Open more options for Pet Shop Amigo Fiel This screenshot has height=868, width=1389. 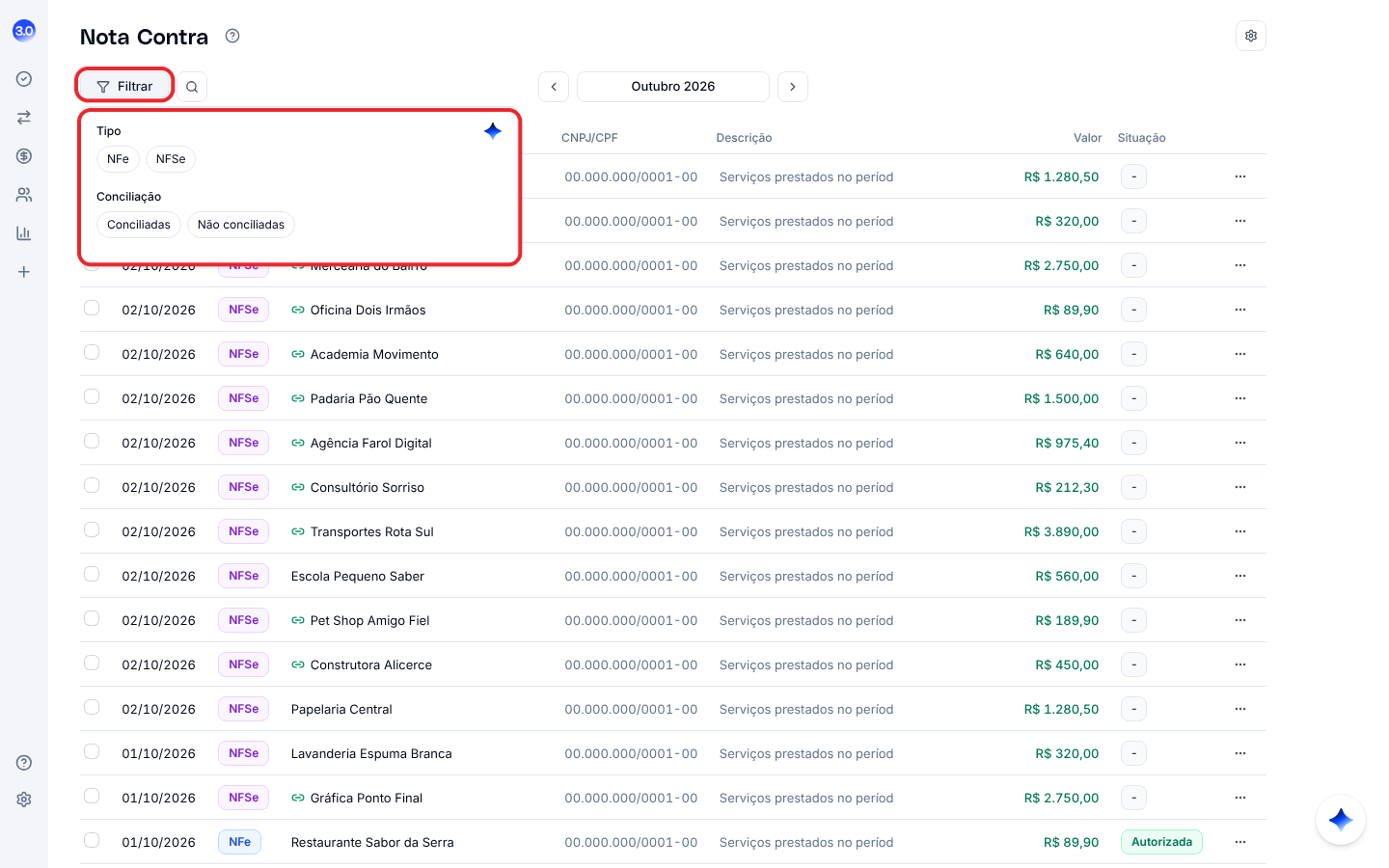1240,621
